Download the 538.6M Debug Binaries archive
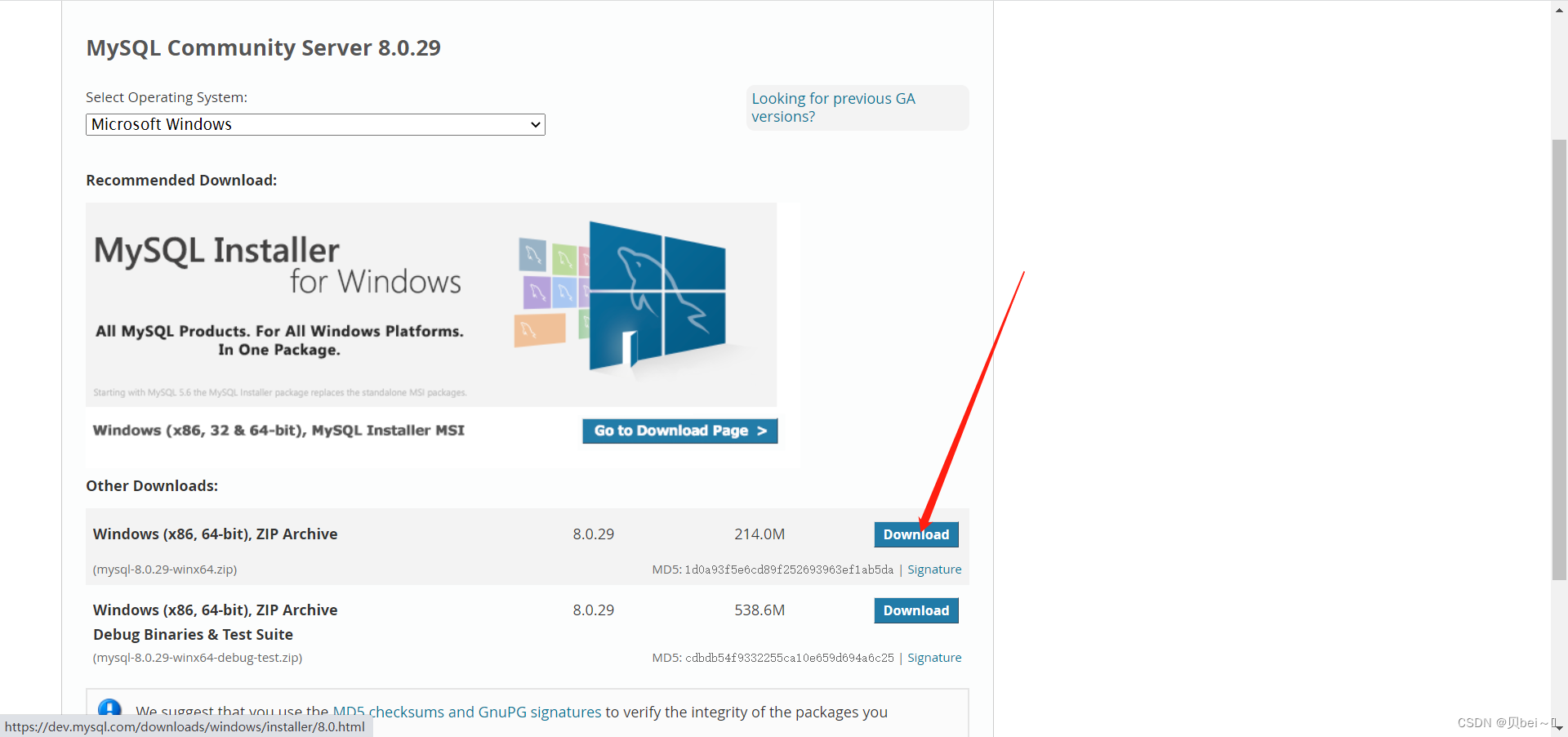1568x737 pixels. tap(916, 610)
